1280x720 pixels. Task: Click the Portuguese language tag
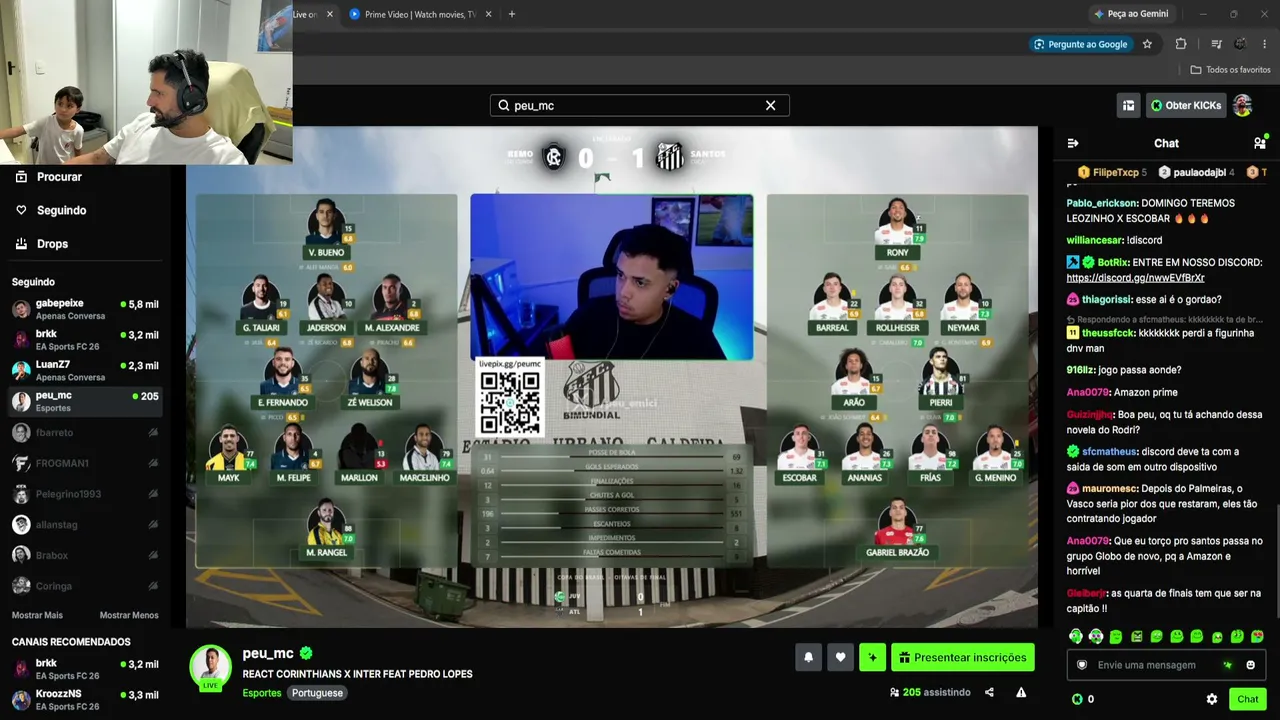pos(317,693)
